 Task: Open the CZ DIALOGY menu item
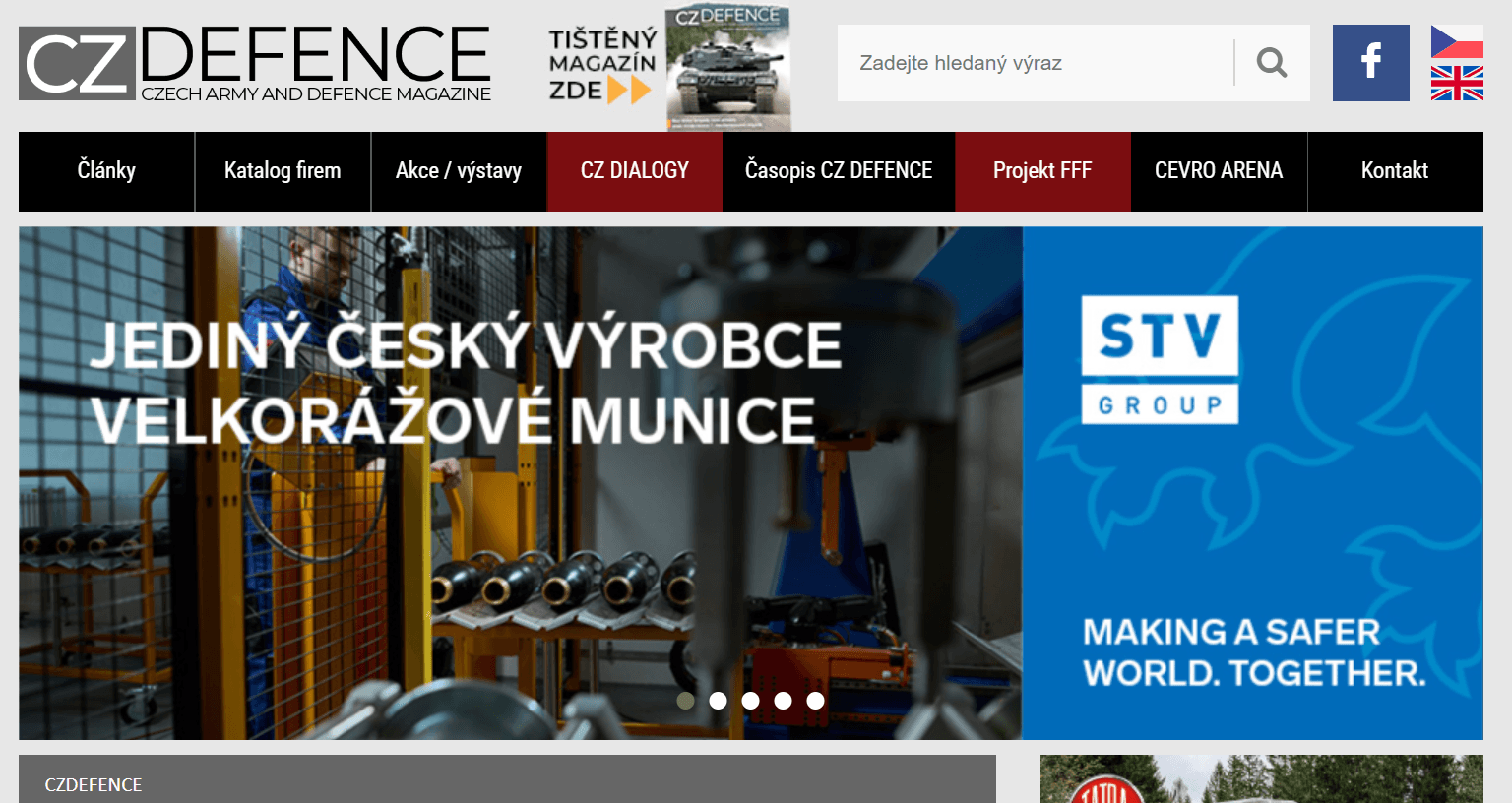(x=635, y=171)
